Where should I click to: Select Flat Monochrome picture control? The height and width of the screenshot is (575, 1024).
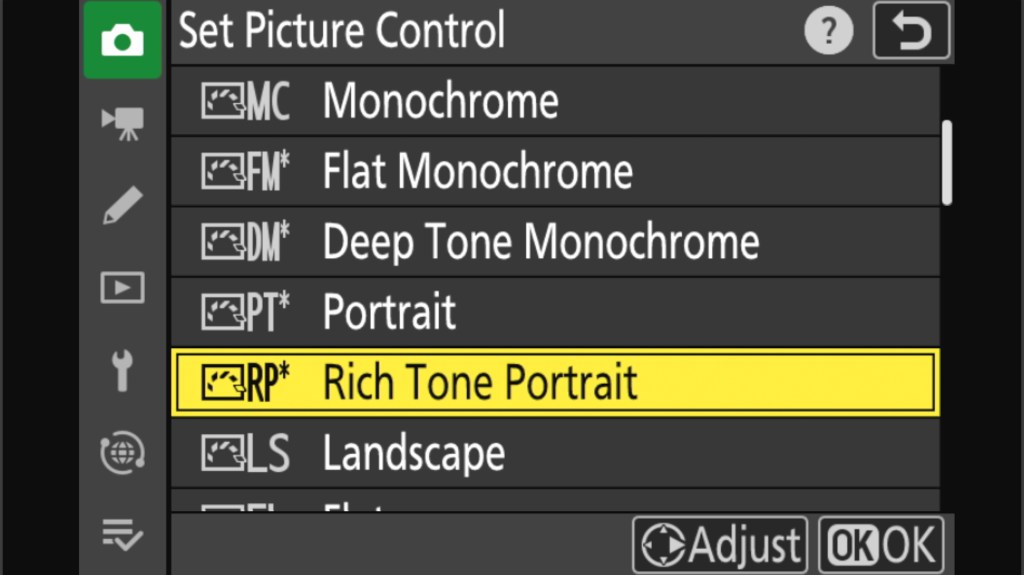click(x=555, y=172)
